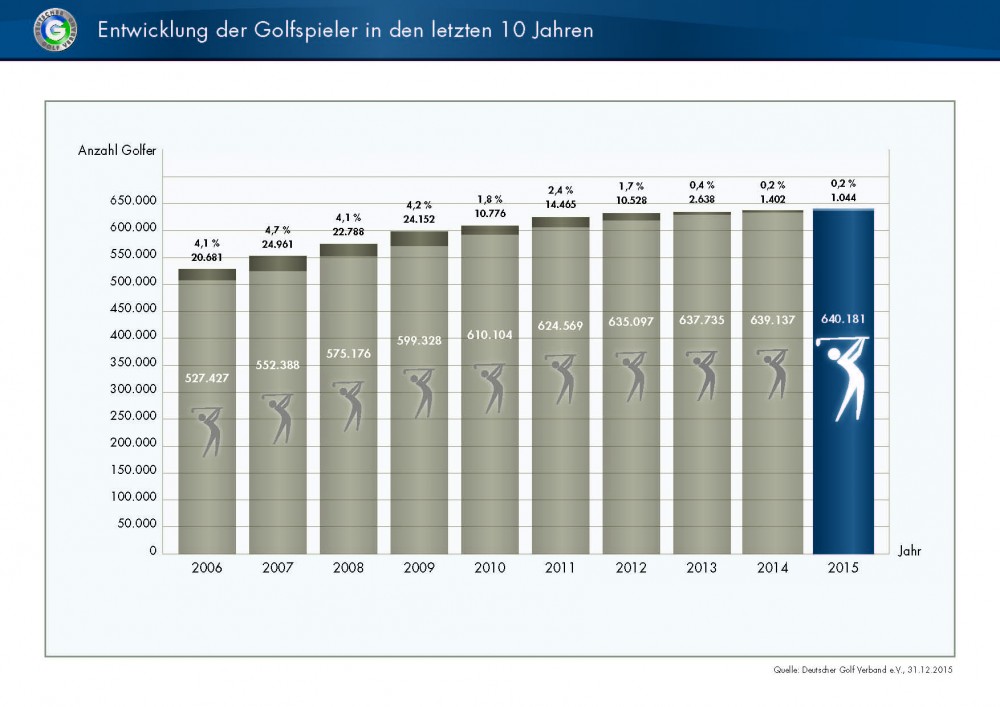This screenshot has width=1000, height=707.
Task: Select the 527.427 value label
Action: point(208,378)
